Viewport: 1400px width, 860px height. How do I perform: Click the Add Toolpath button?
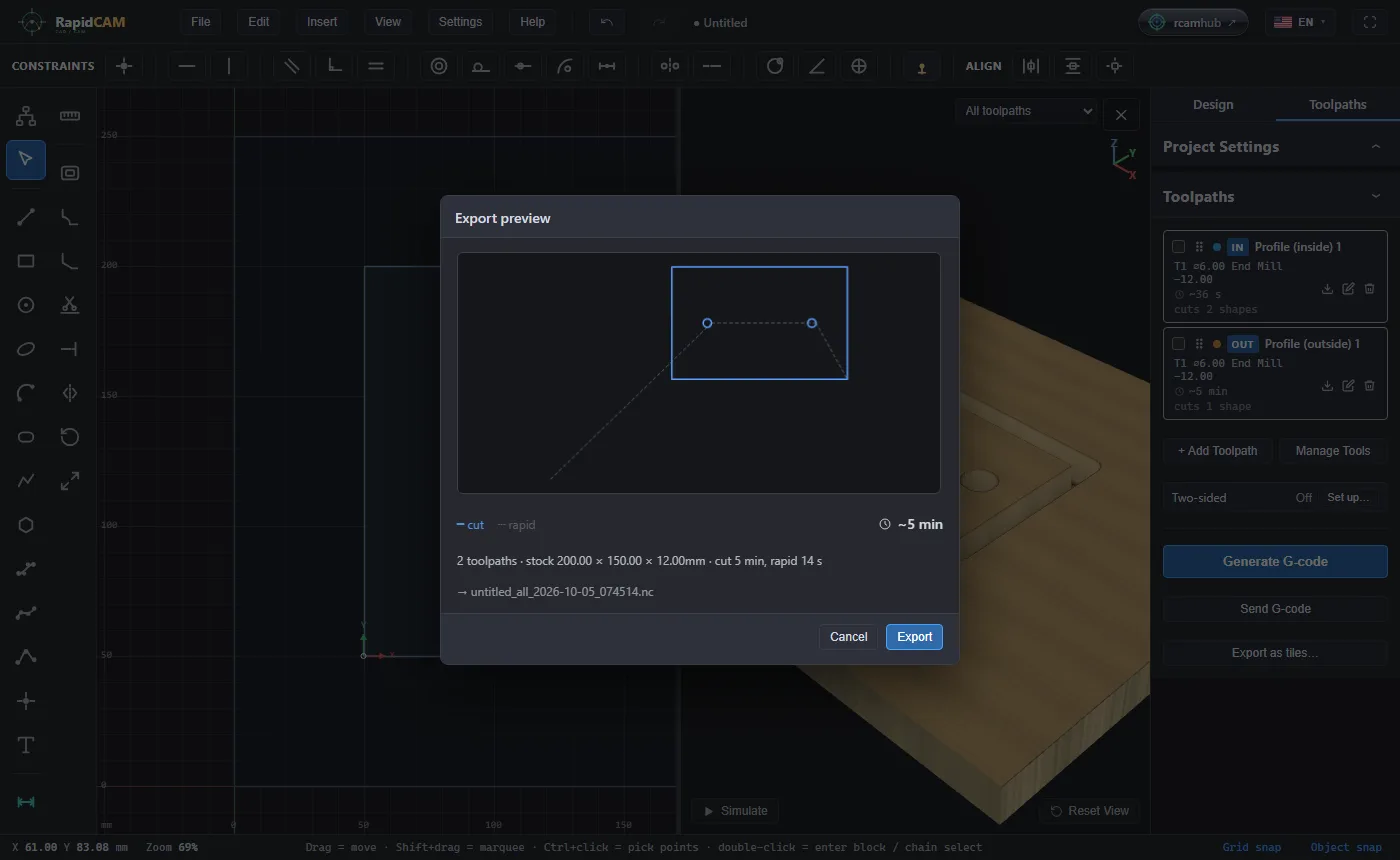pos(1217,451)
